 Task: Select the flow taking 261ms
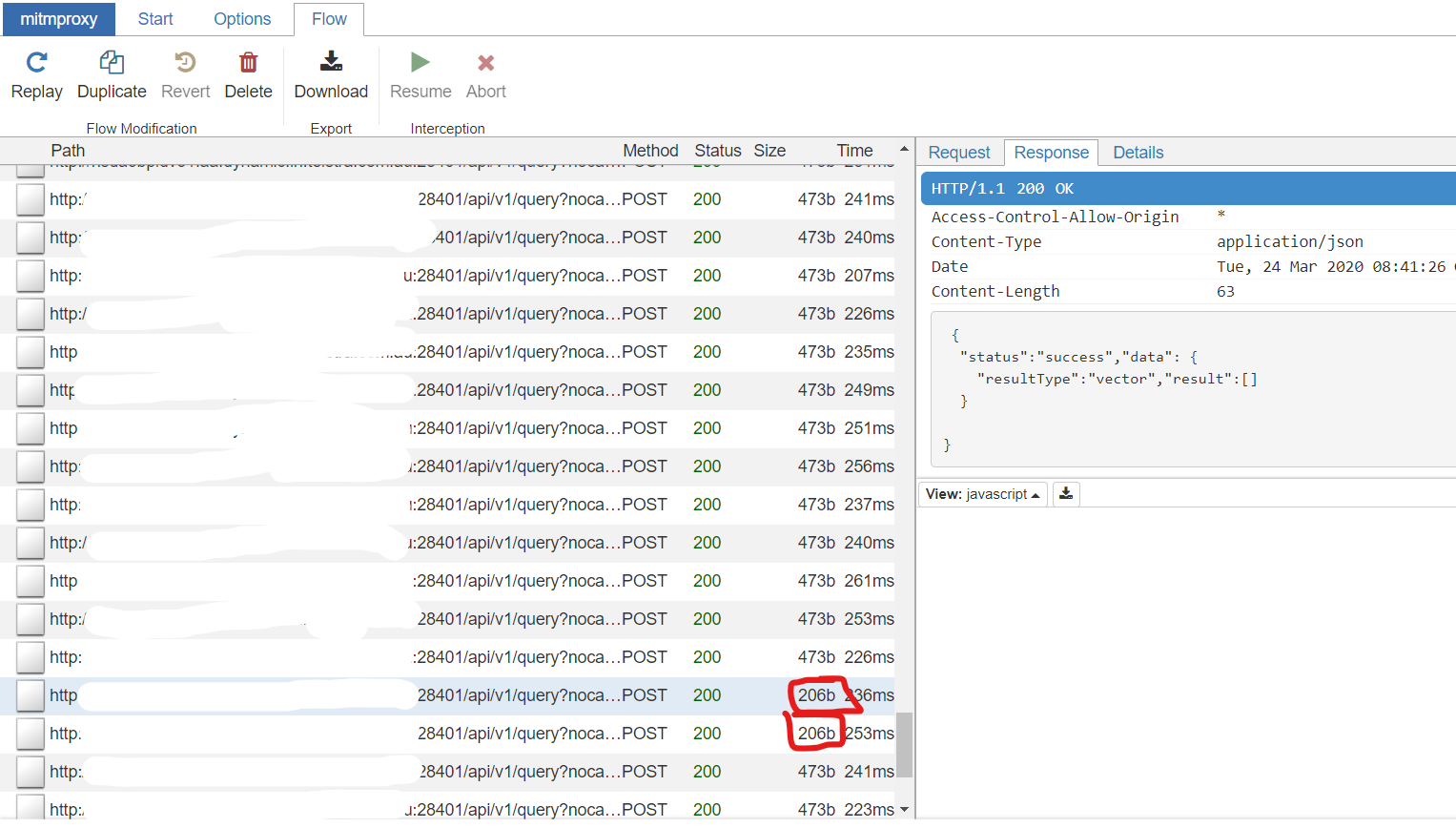pyautogui.click(x=447, y=581)
